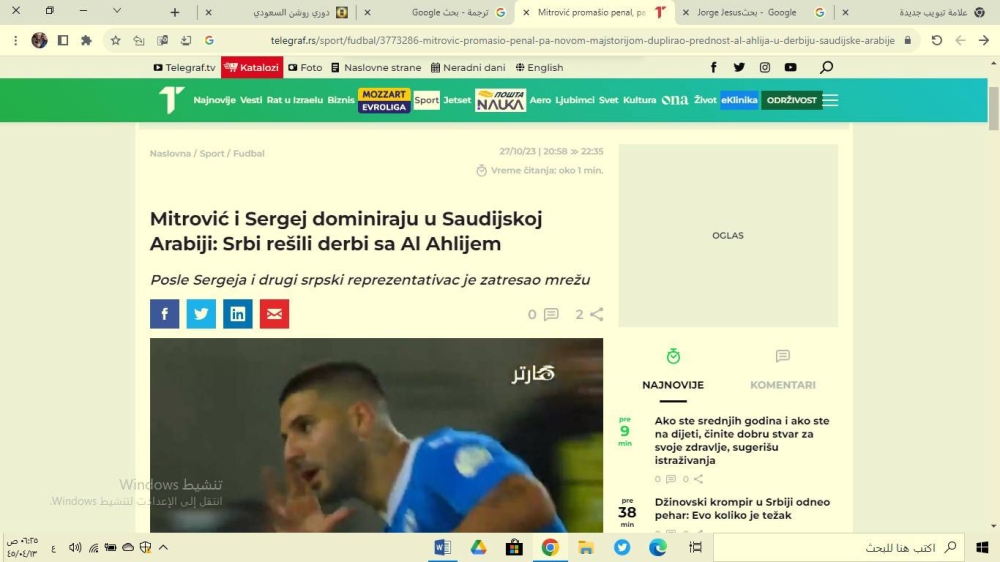Open the Katalozi link in top bar
This screenshot has width=1000, height=562.
(x=252, y=67)
